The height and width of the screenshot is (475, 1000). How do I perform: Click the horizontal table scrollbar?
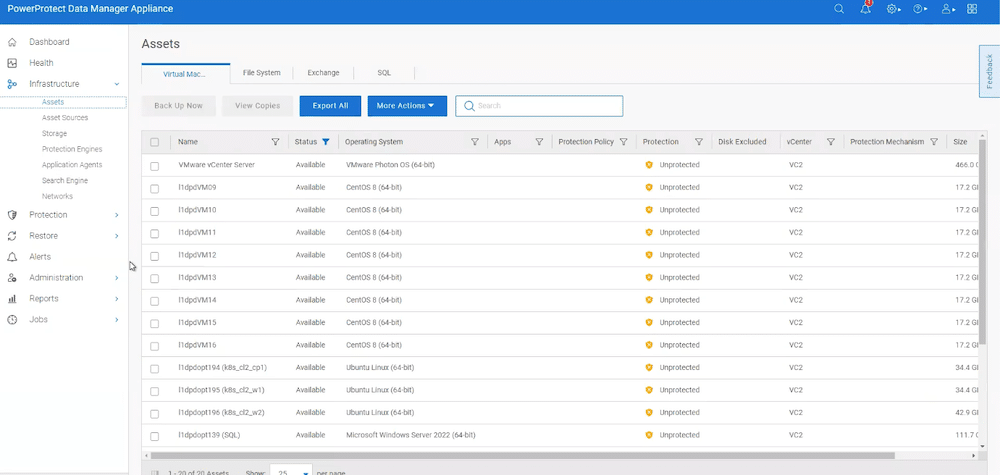coord(523,456)
